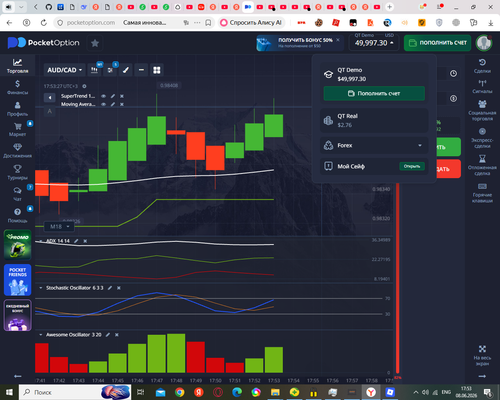
Task: Edit the SuperTrend indicator settings pencil
Action: click(113, 96)
